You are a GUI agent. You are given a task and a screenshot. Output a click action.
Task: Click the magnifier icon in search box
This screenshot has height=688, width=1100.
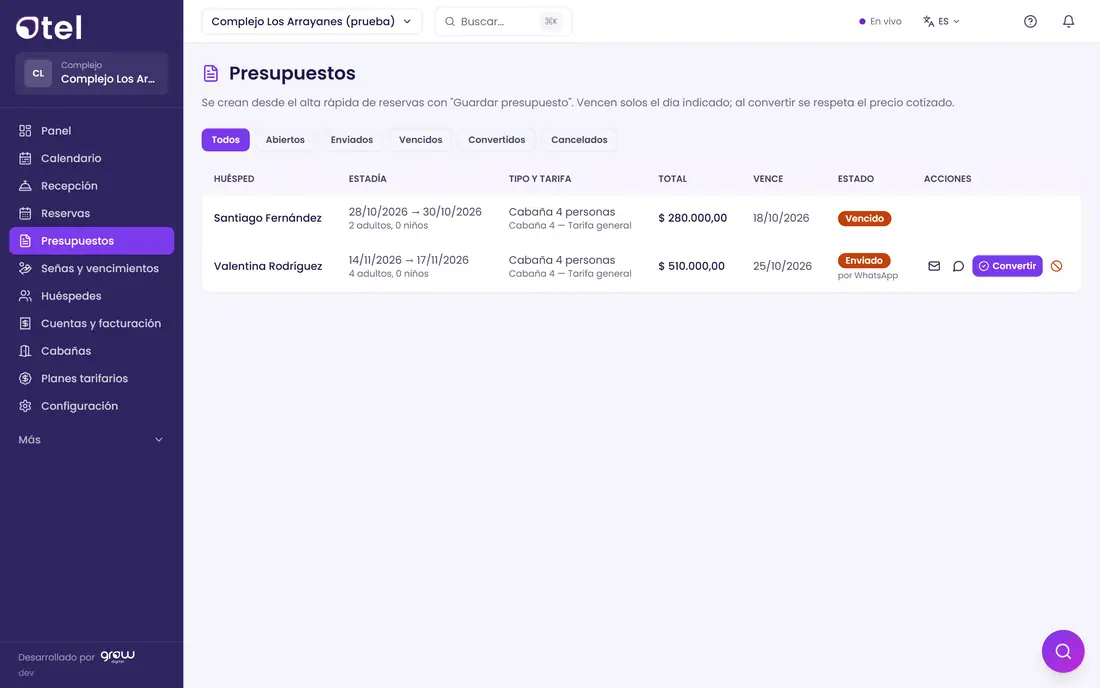(450, 22)
